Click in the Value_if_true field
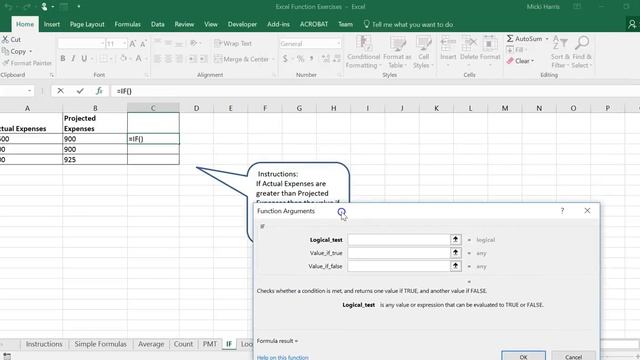 (x=398, y=253)
